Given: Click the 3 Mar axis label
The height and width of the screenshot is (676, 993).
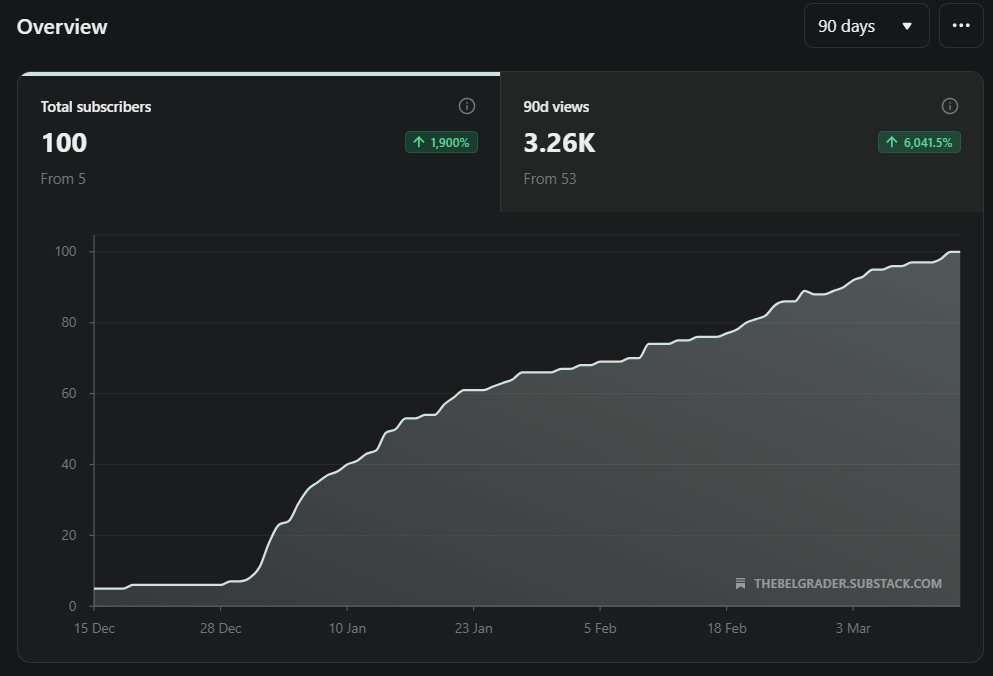Looking at the screenshot, I should coord(853,628).
